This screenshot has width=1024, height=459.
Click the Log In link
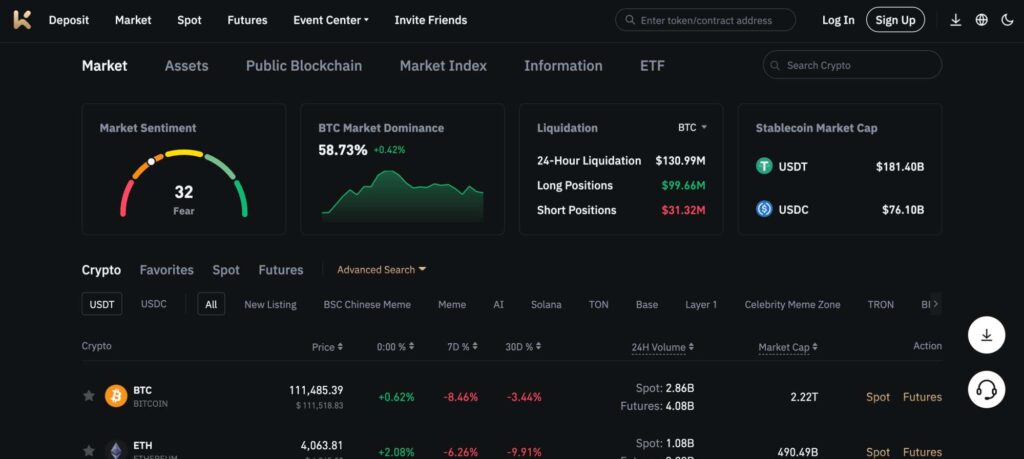coord(838,20)
